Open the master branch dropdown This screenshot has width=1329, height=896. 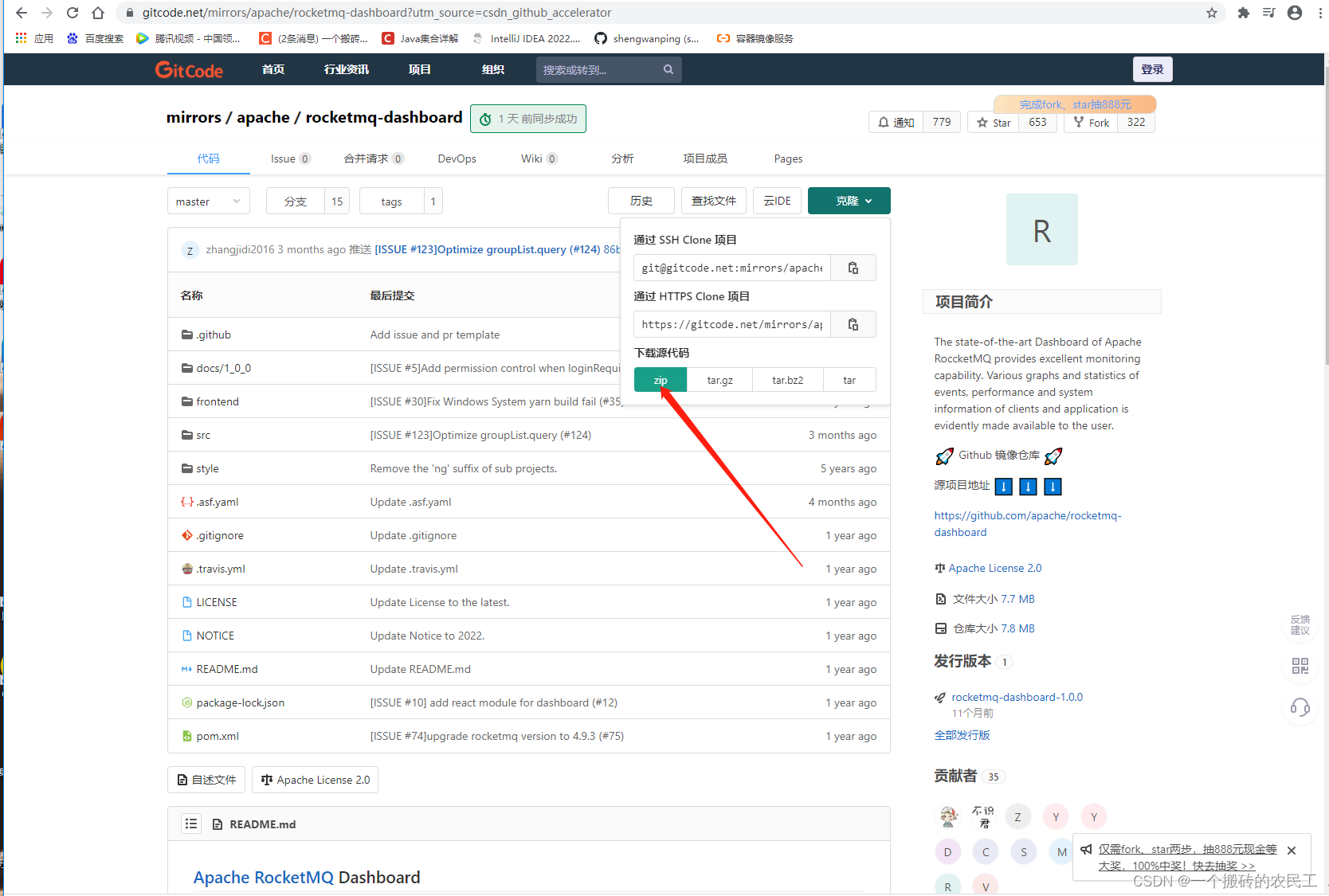(x=209, y=202)
